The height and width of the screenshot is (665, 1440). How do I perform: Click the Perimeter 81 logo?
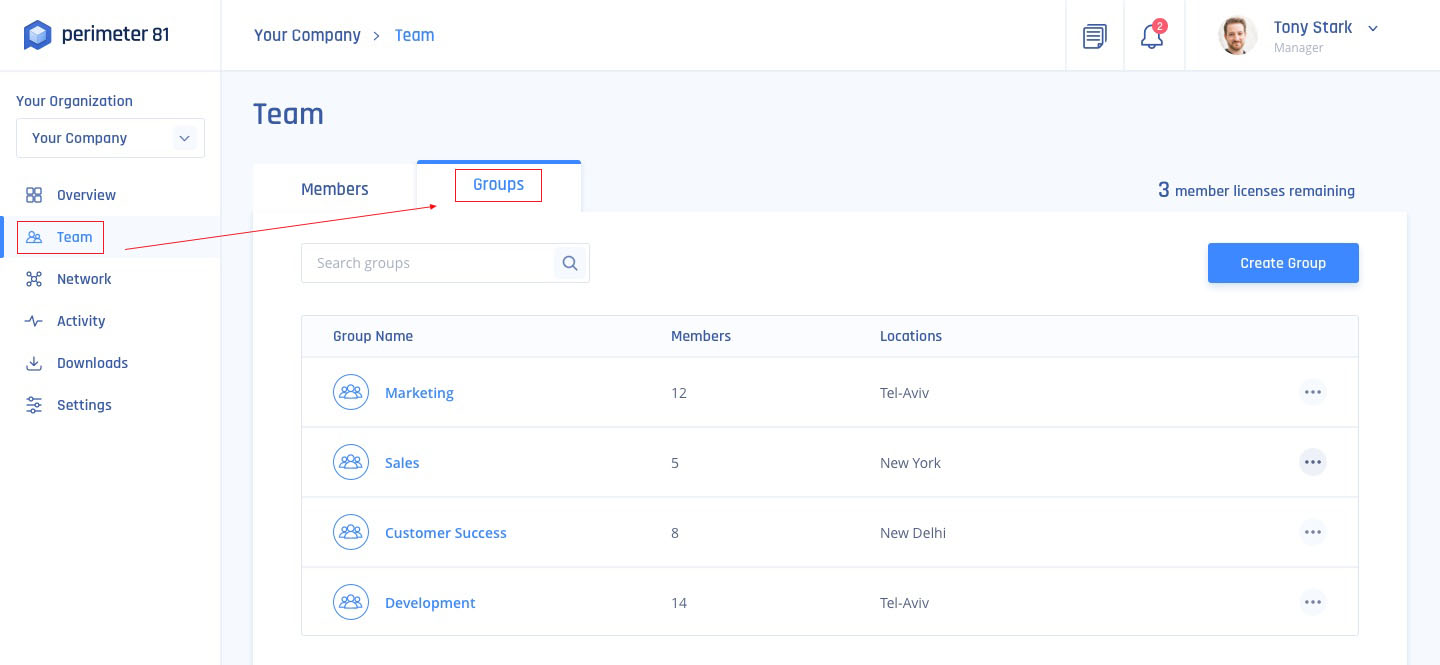pyautogui.click(x=96, y=35)
